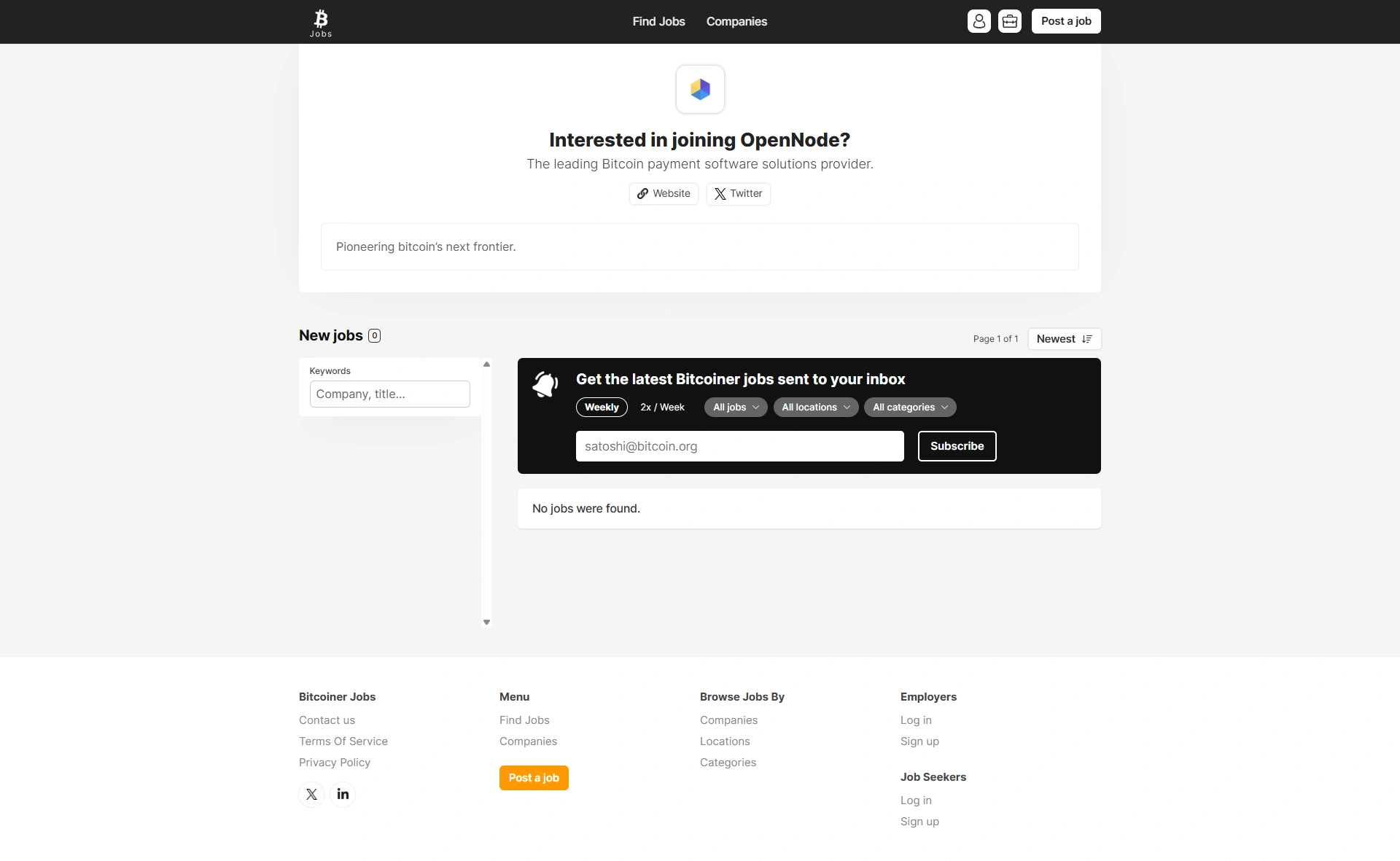Open the Newest sort order menu
1400x861 pixels.
(x=1064, y=339)
